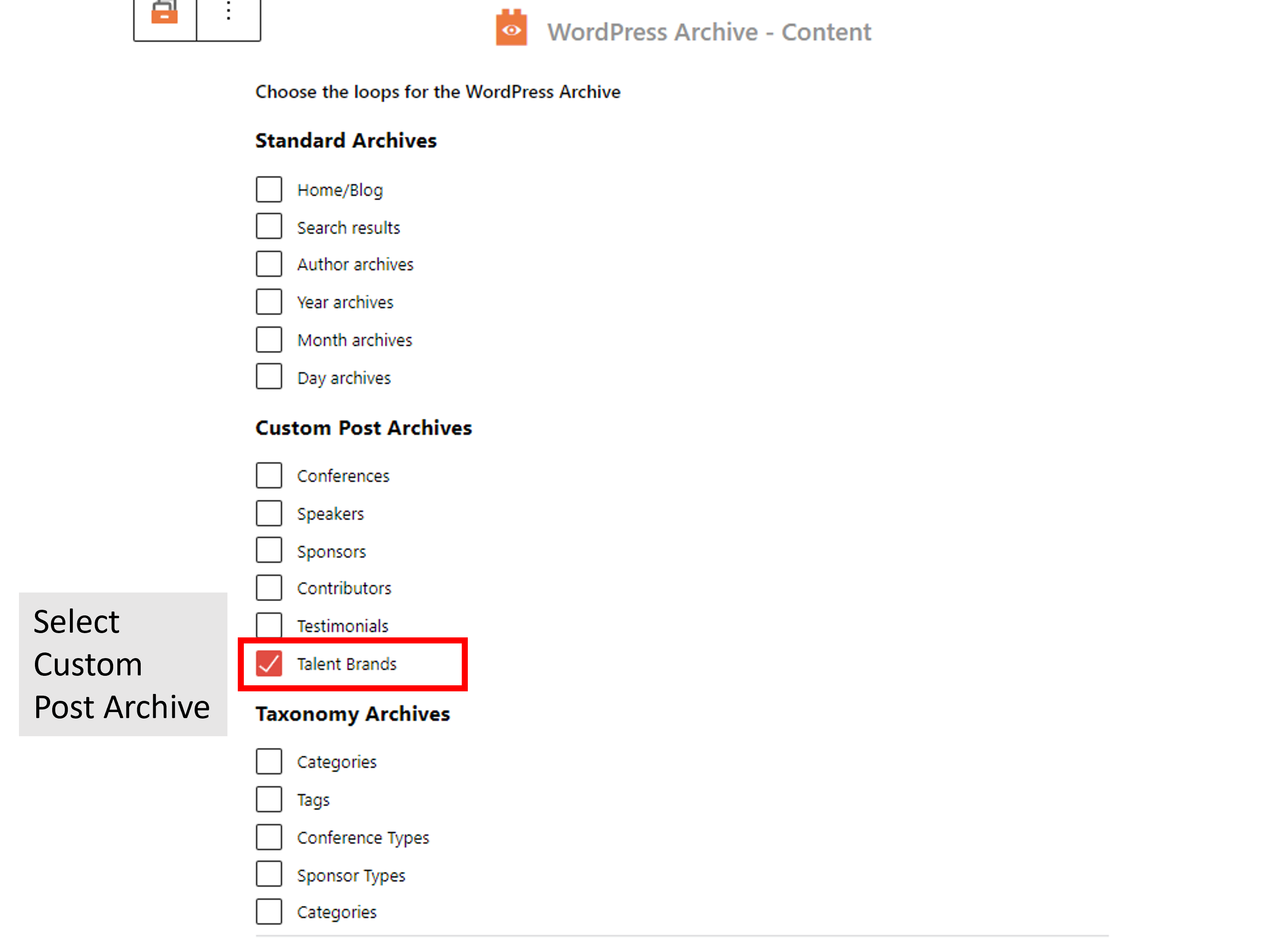Check the Speakers checkbox
The image size is (1280, 952).
[269, 513]
